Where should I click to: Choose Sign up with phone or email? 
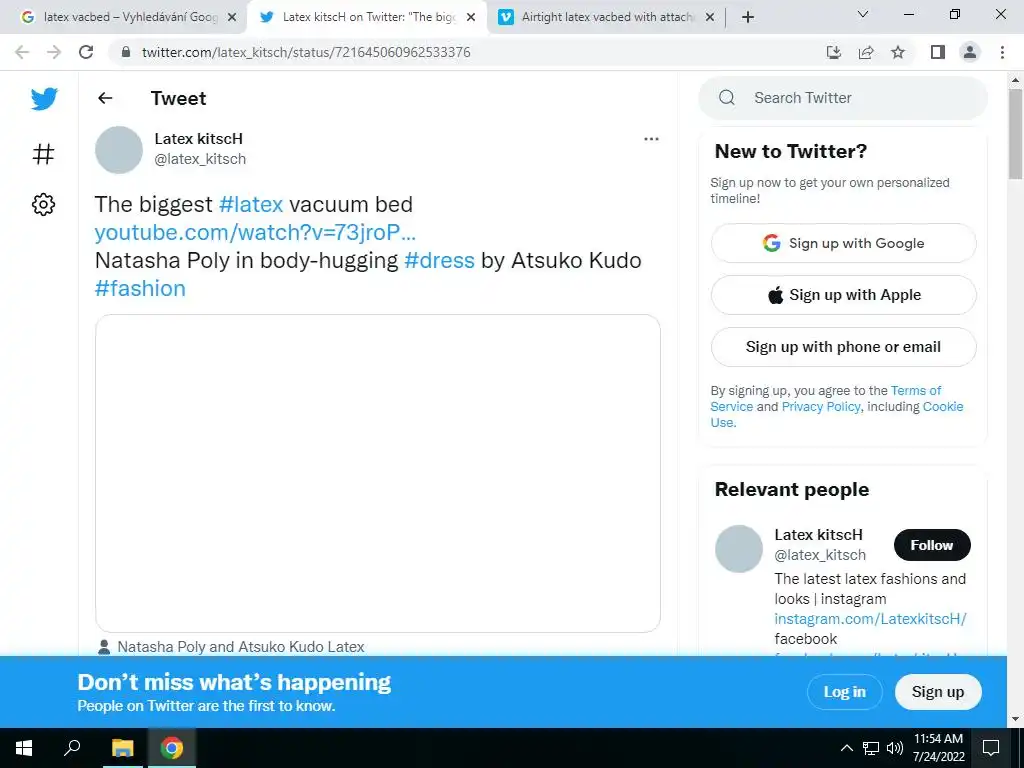(x=843, y=347)
